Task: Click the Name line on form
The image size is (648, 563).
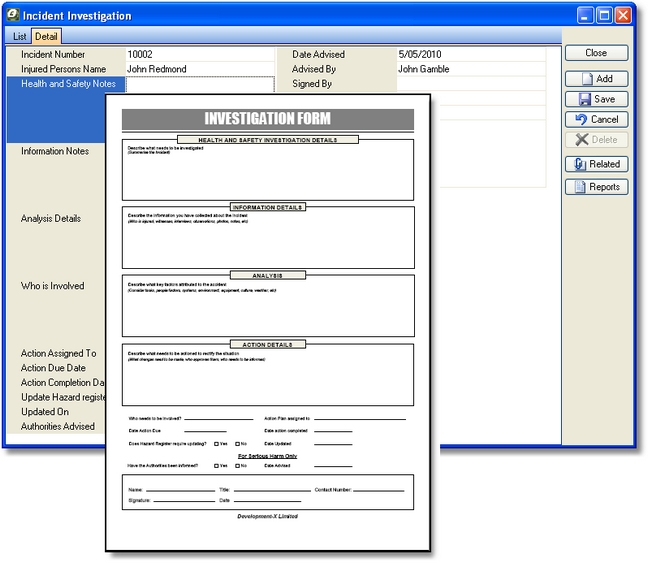Action: [x=181, y=490]
